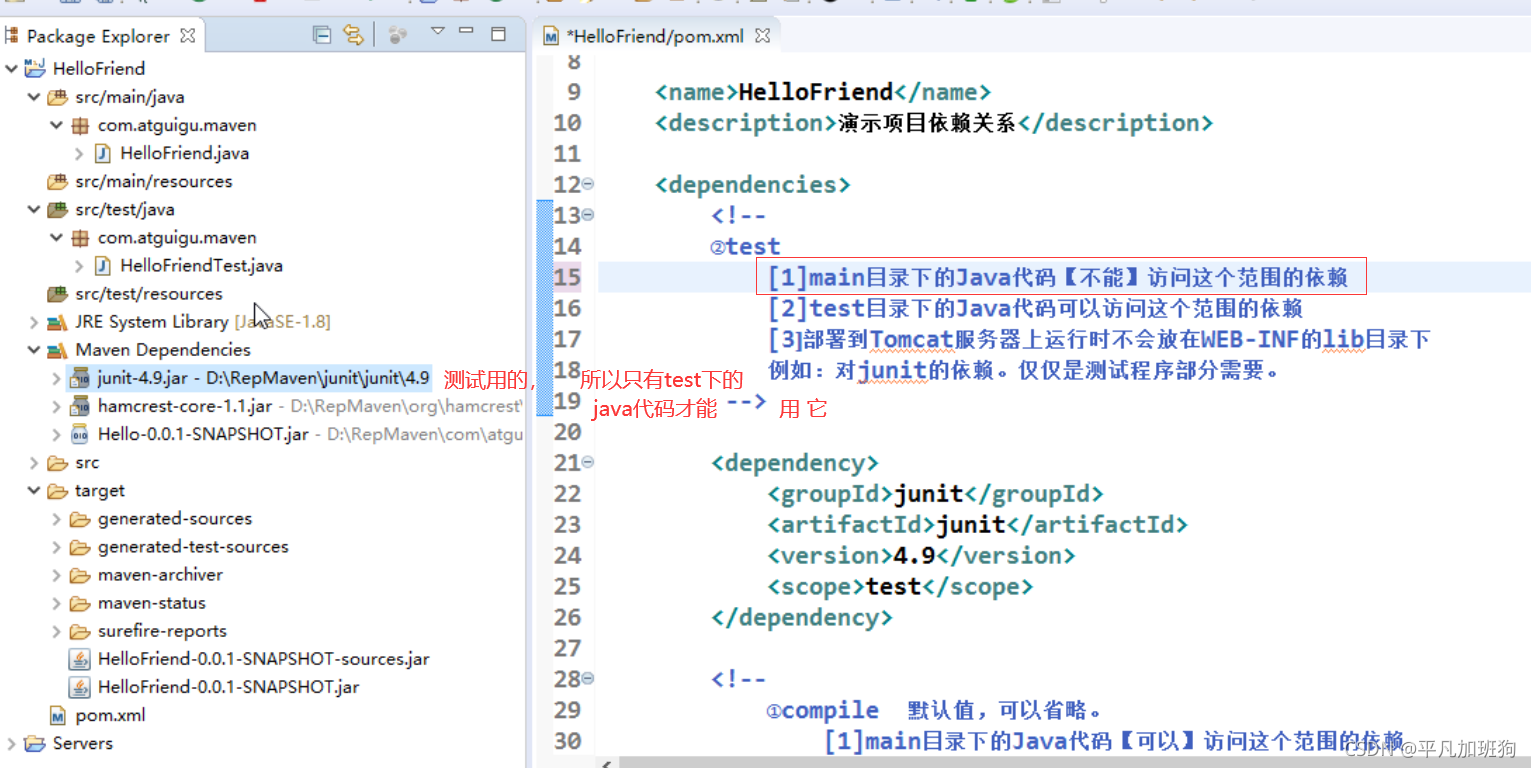This screenshot has width=1531, height=768.
Task: Click pom.xml file icon in tree
Action: [x=58, y=715]
